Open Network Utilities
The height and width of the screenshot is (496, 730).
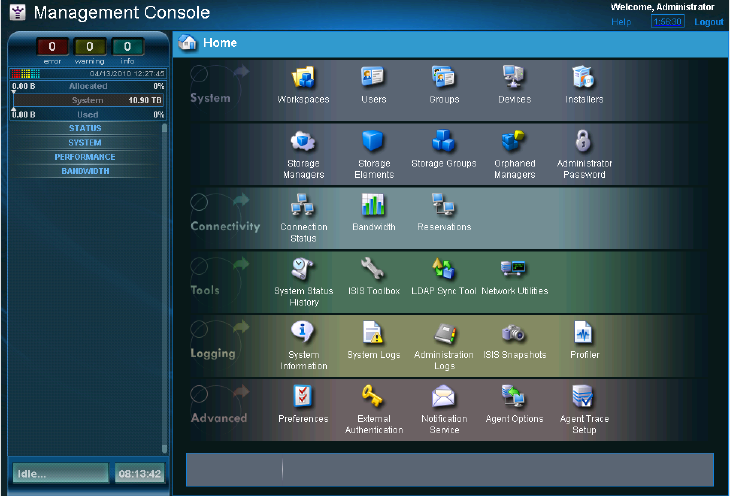coord(514,269)
